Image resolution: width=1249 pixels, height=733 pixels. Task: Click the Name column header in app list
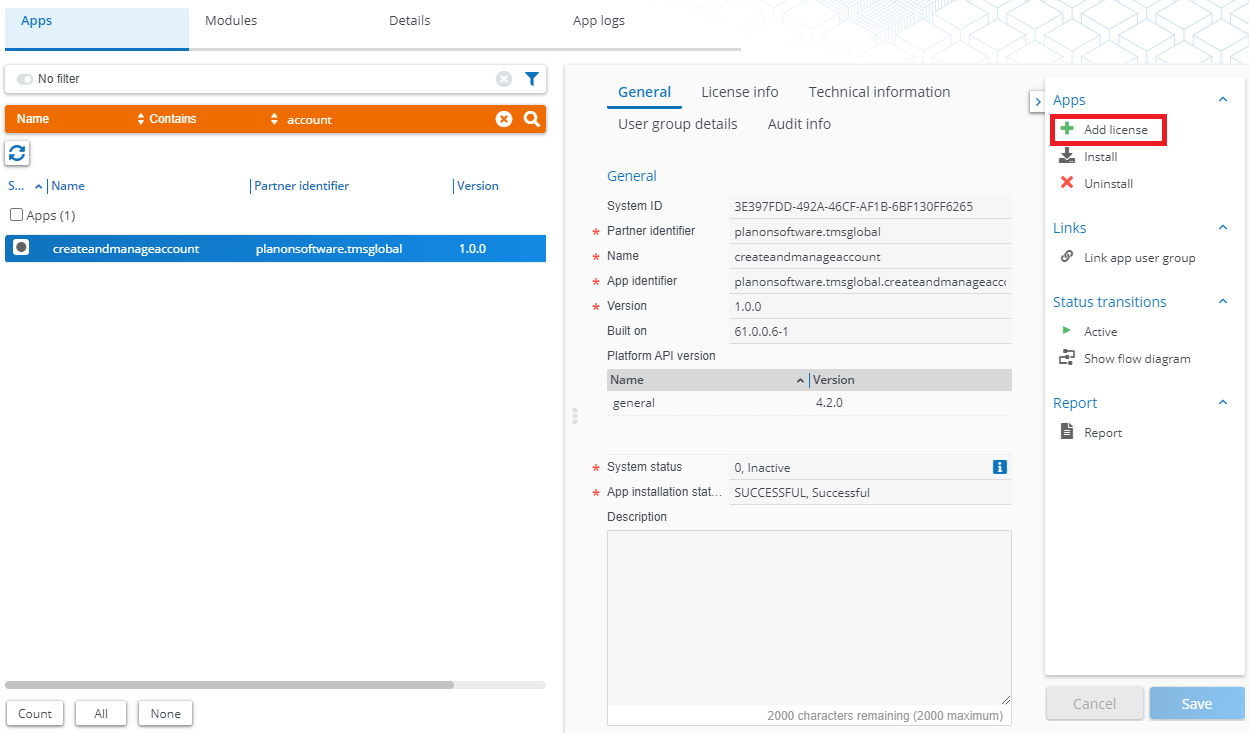point(68,186)
